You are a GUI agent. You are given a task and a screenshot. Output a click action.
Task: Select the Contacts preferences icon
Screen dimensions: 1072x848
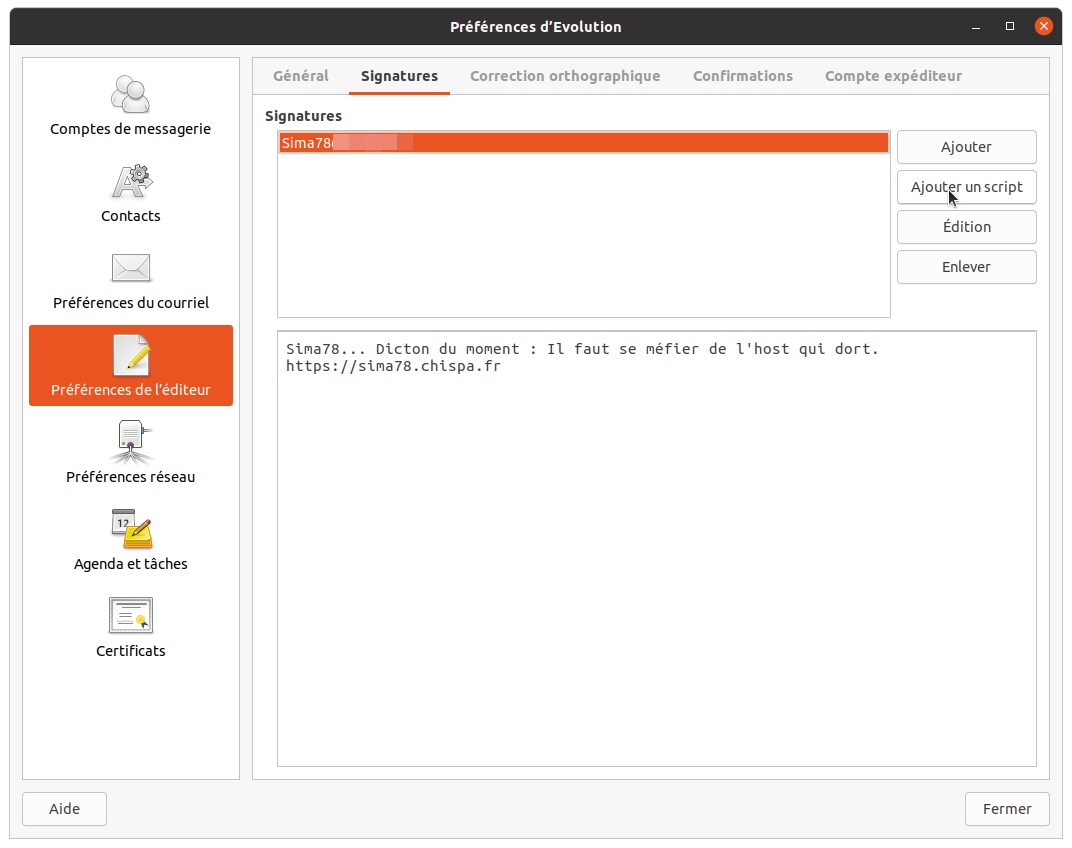coord(130,182)
